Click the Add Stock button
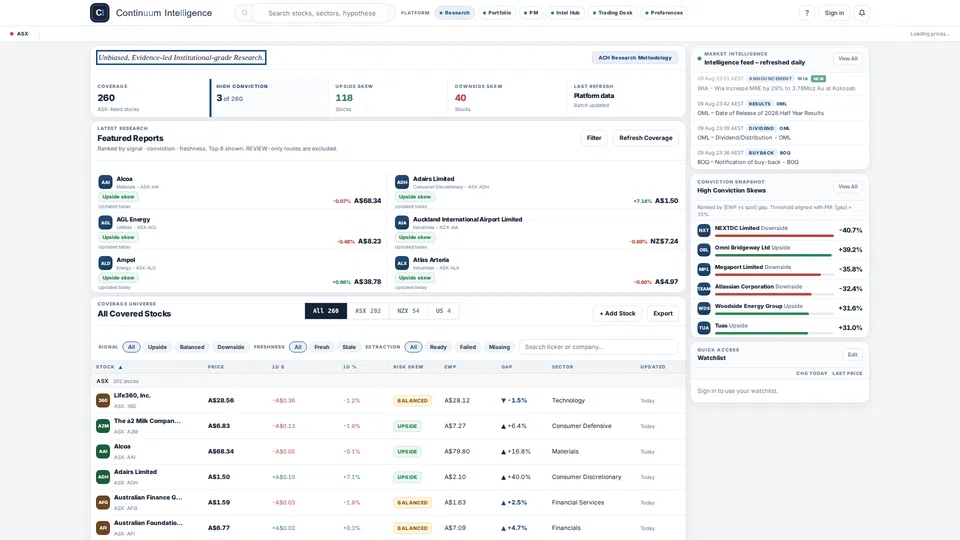Viewport: 960px width, 540px height. coord(617,313)
